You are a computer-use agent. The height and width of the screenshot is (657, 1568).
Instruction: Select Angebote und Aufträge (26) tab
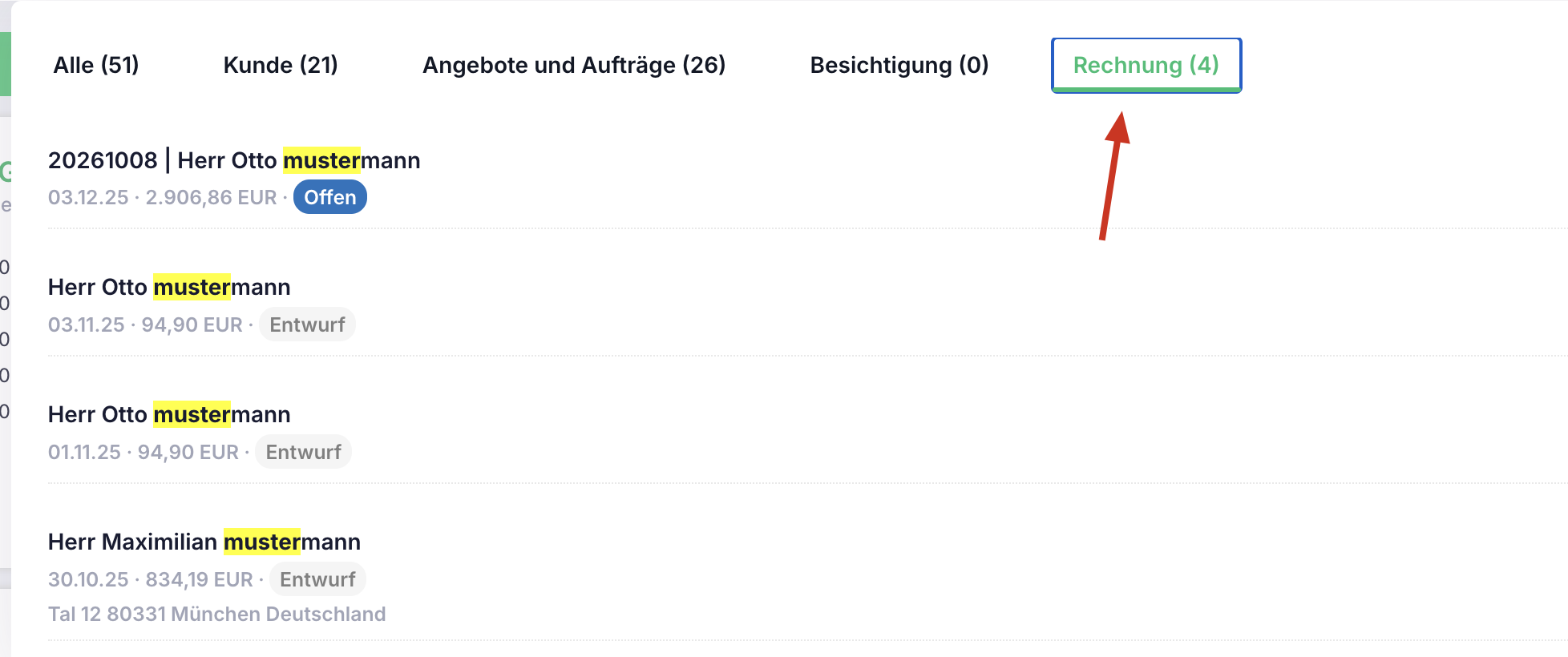(574, 65)
